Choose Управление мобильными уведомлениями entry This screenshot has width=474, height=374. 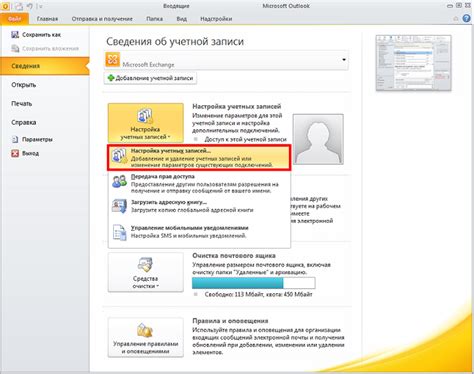click(199, 232)
